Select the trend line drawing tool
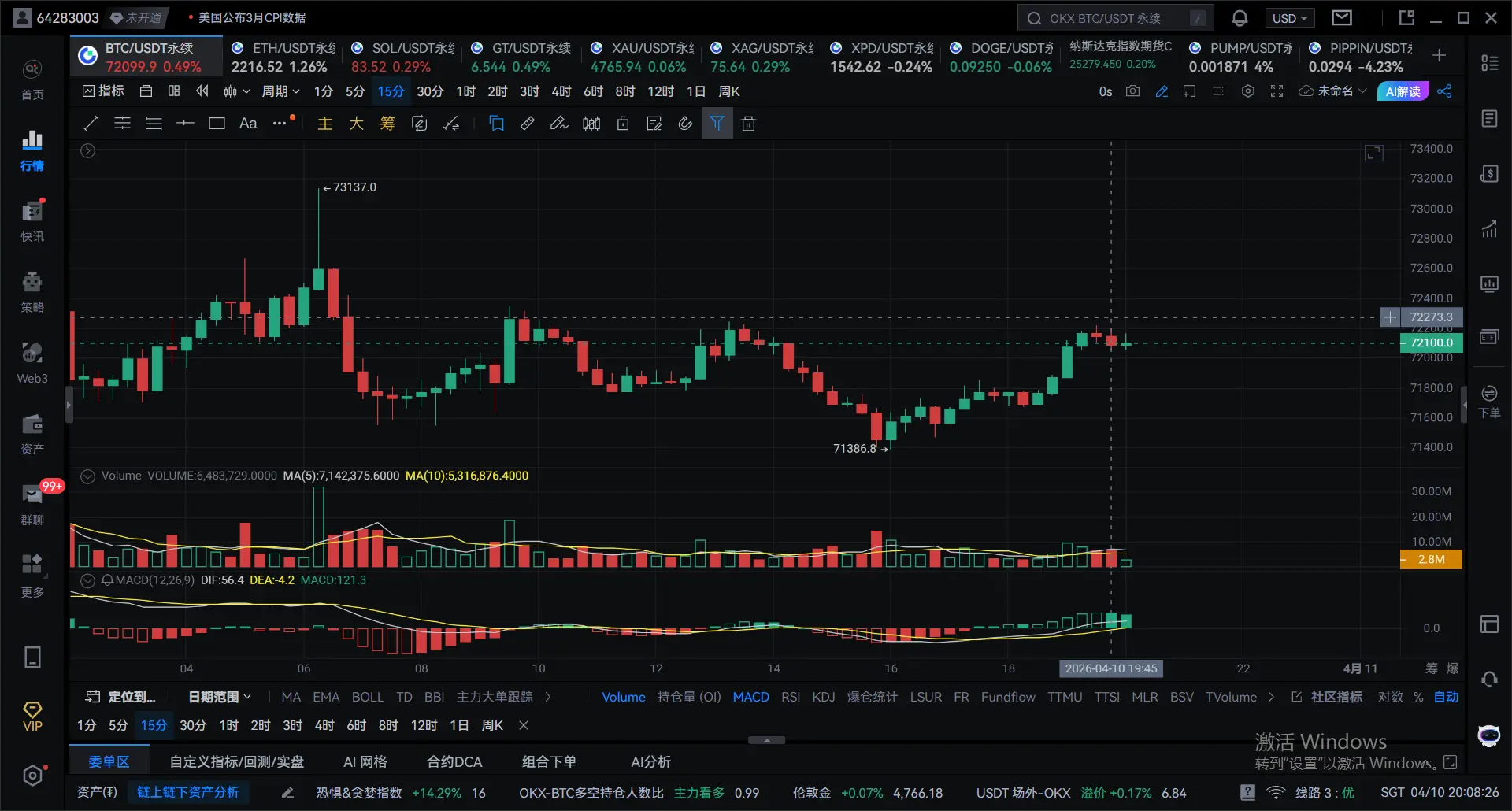Viewport: 1512px width, 811px height. coord(91,124)
